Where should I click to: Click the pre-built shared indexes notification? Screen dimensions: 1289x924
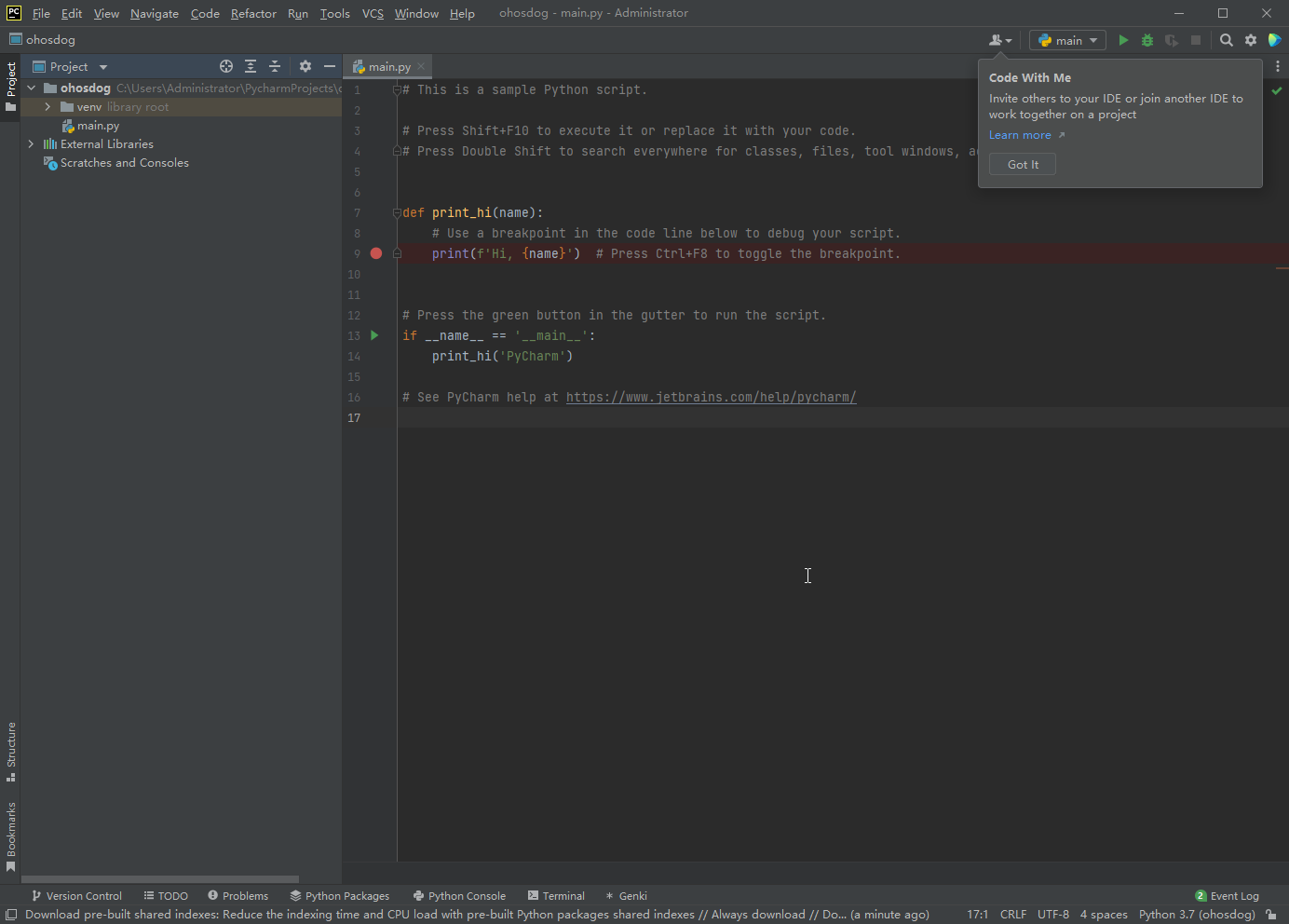(x=477, y=915)
